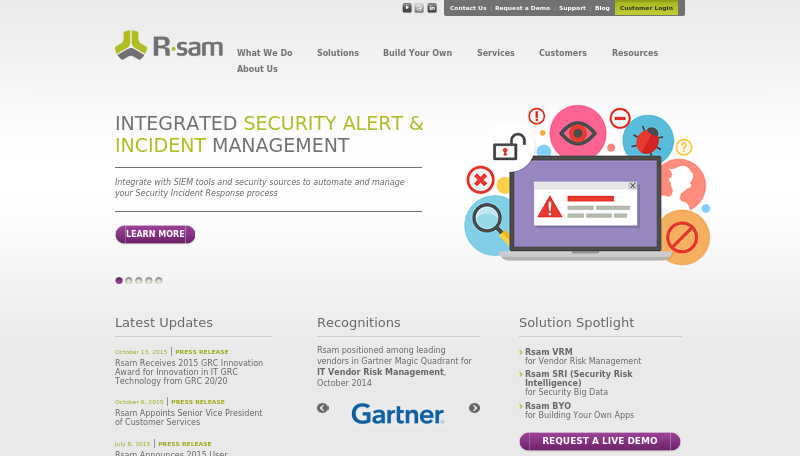Screen dimensions: 800x456
Task: Open the Twitter social icon
Action: click(419, 8)
